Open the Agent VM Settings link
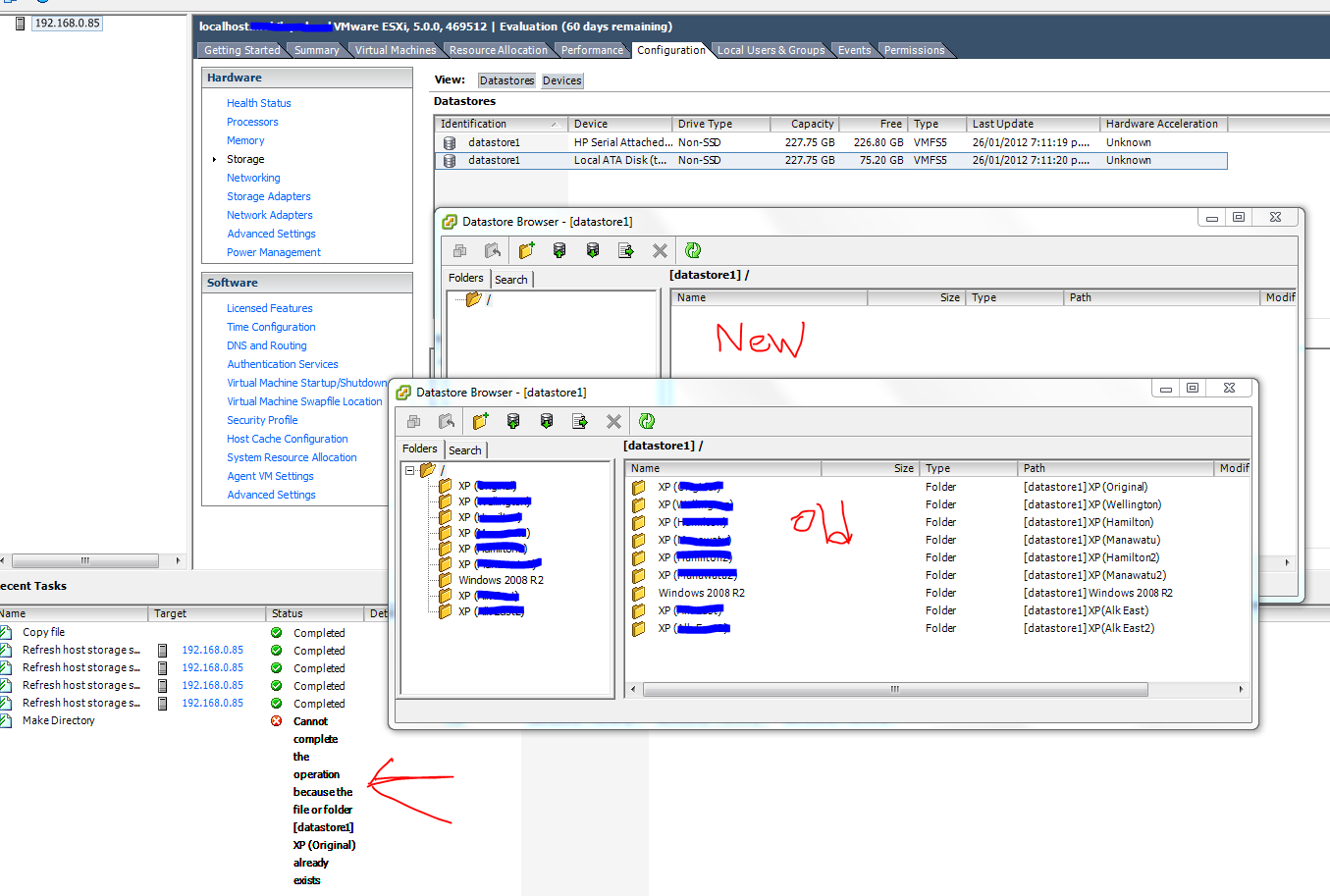This screenshot has width=1330, height=896. pyautogui.click(x=271, y=476)
